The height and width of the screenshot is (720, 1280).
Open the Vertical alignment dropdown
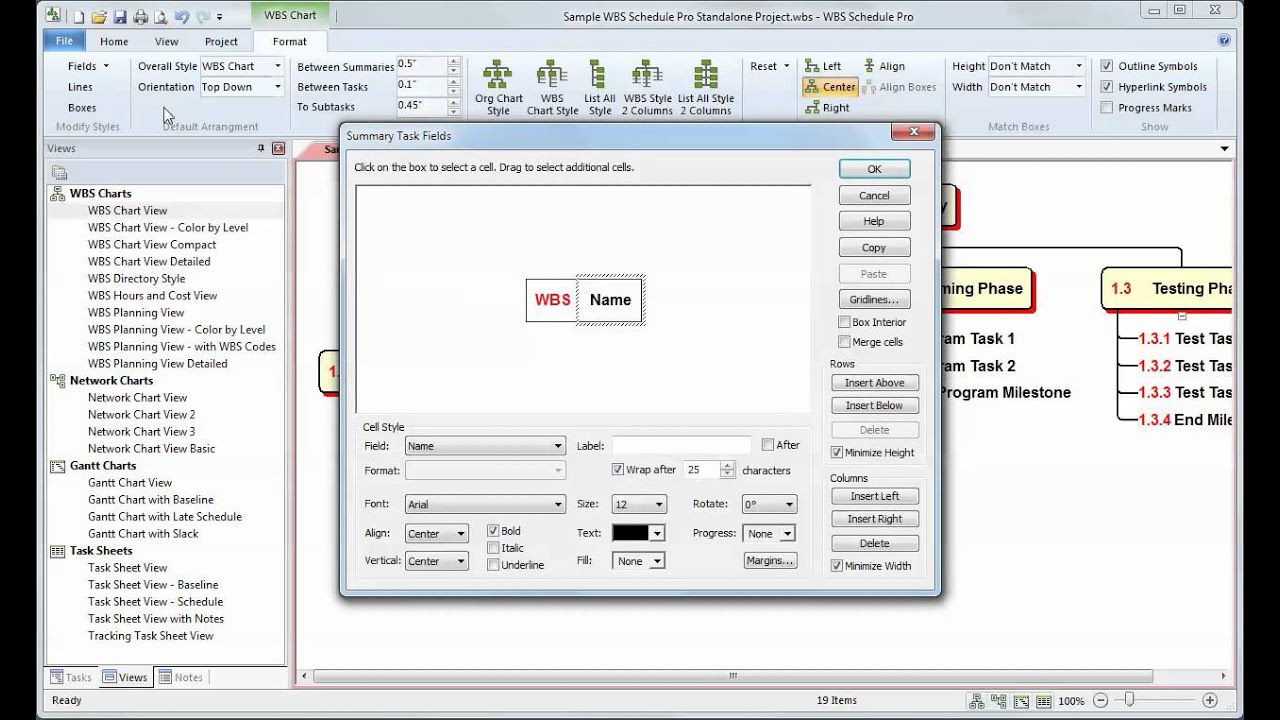[x=436, y=561]
